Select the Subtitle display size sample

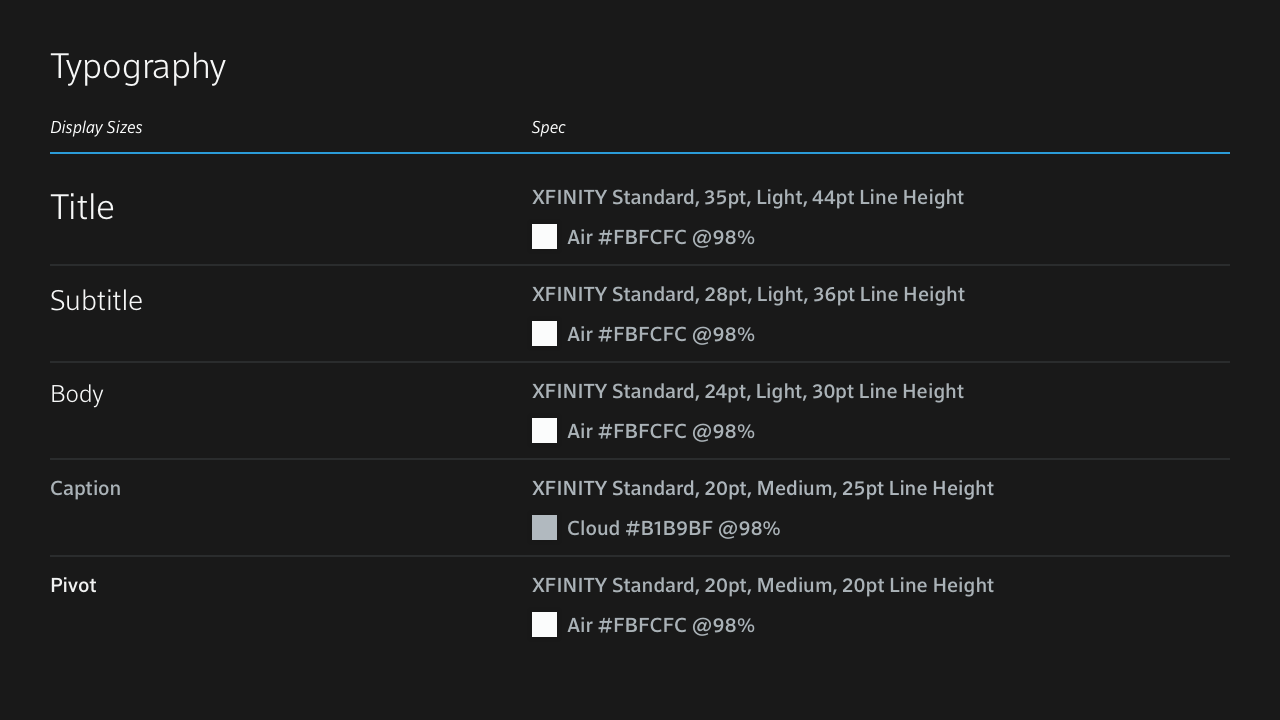coord(96,300)
